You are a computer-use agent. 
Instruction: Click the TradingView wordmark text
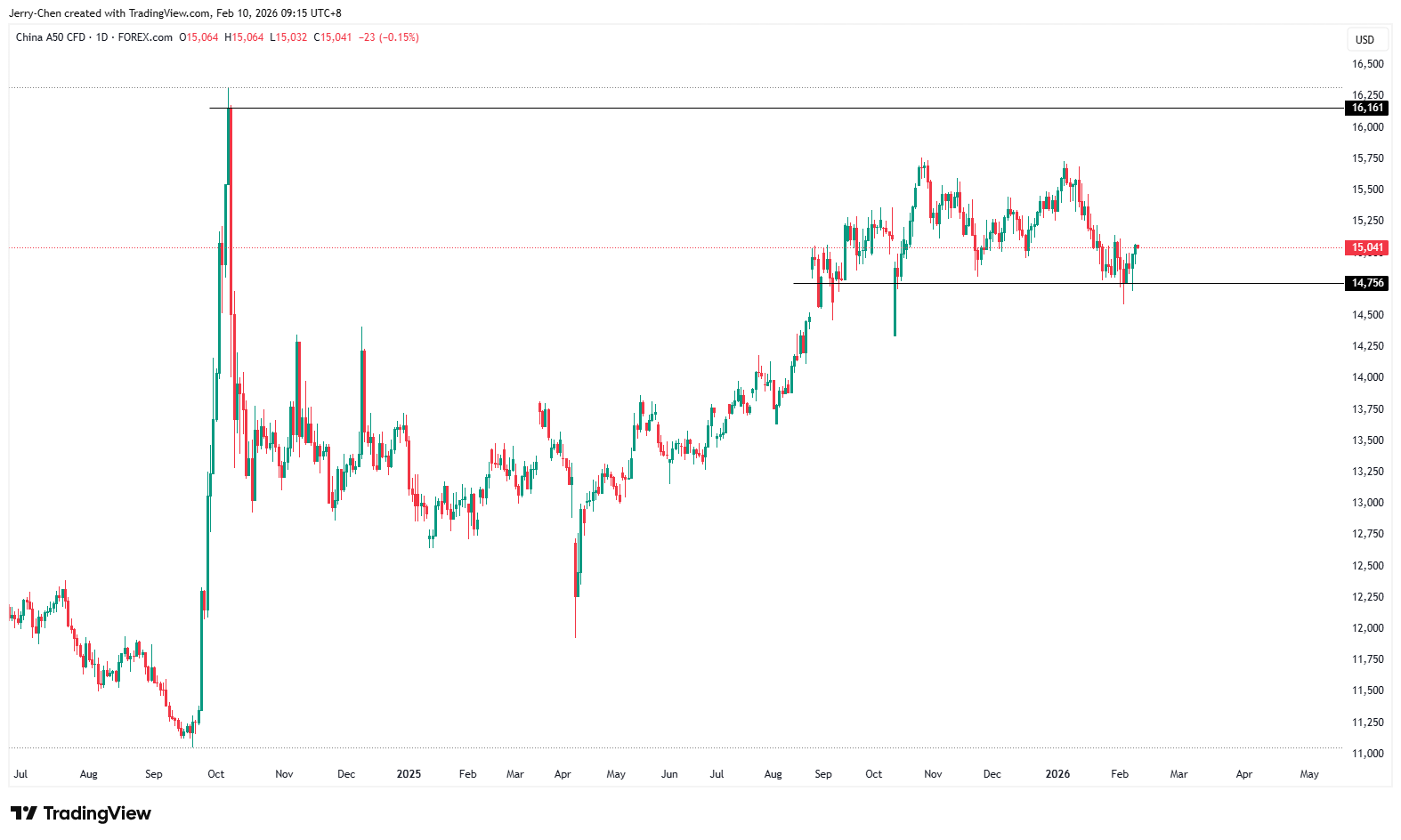click(x=97, y=813)
